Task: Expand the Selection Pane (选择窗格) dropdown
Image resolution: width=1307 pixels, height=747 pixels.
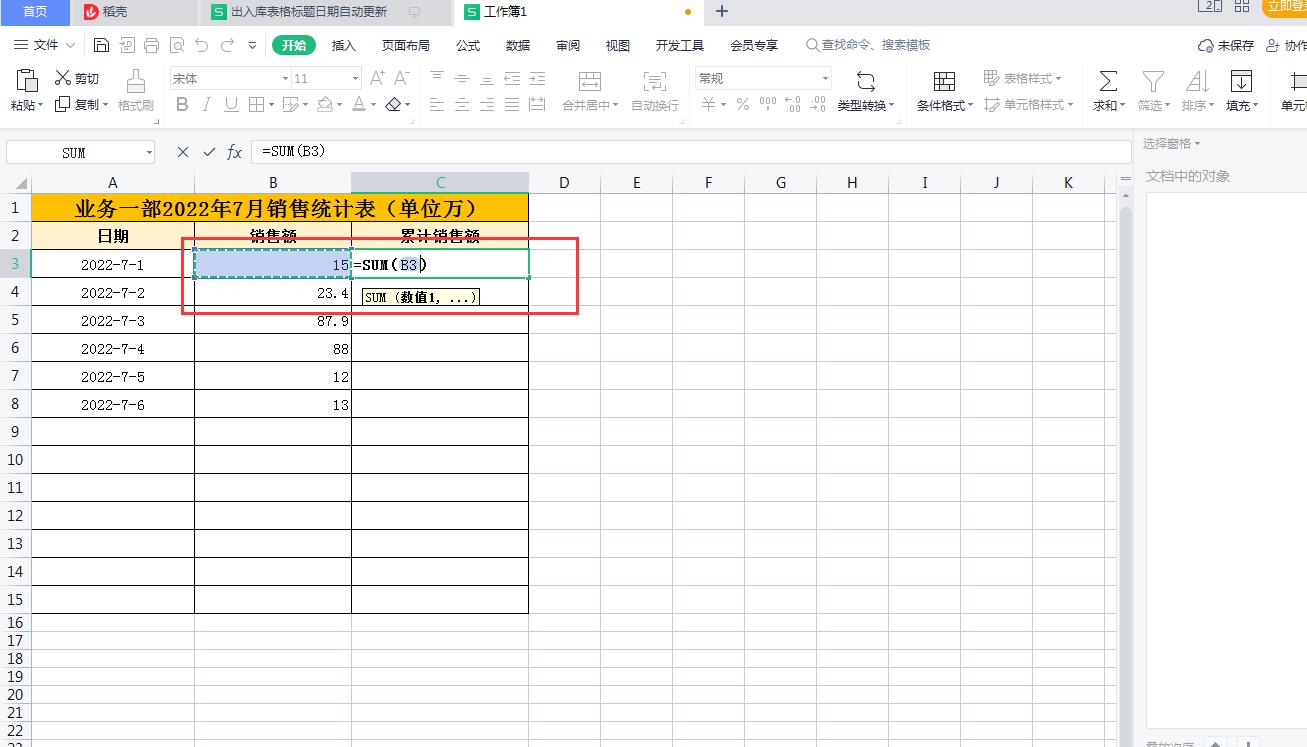Action: tap(1197, 143)
